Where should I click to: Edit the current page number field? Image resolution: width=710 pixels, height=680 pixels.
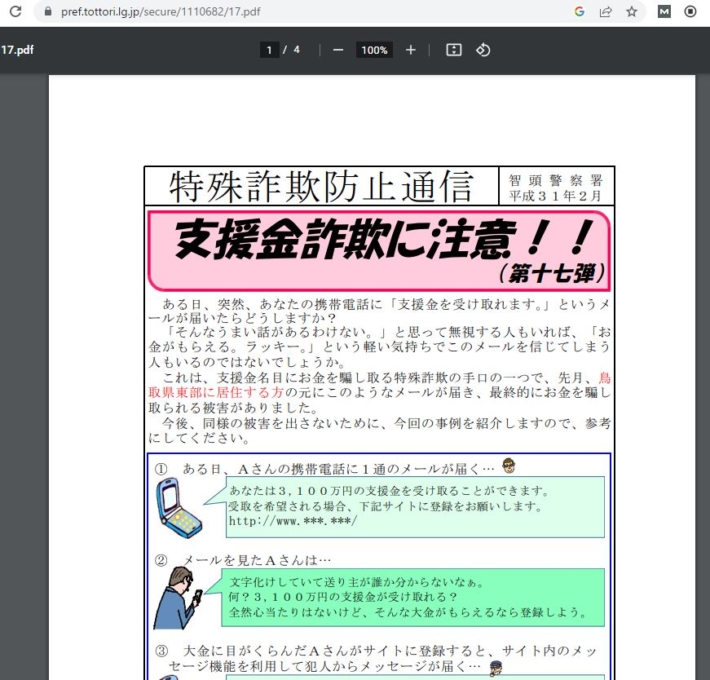coord(269,50)
